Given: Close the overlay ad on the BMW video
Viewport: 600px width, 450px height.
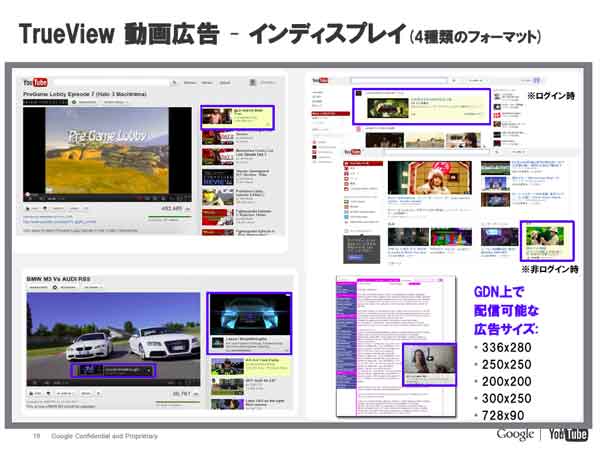Looking at the screenshot, I should point(150,370).
